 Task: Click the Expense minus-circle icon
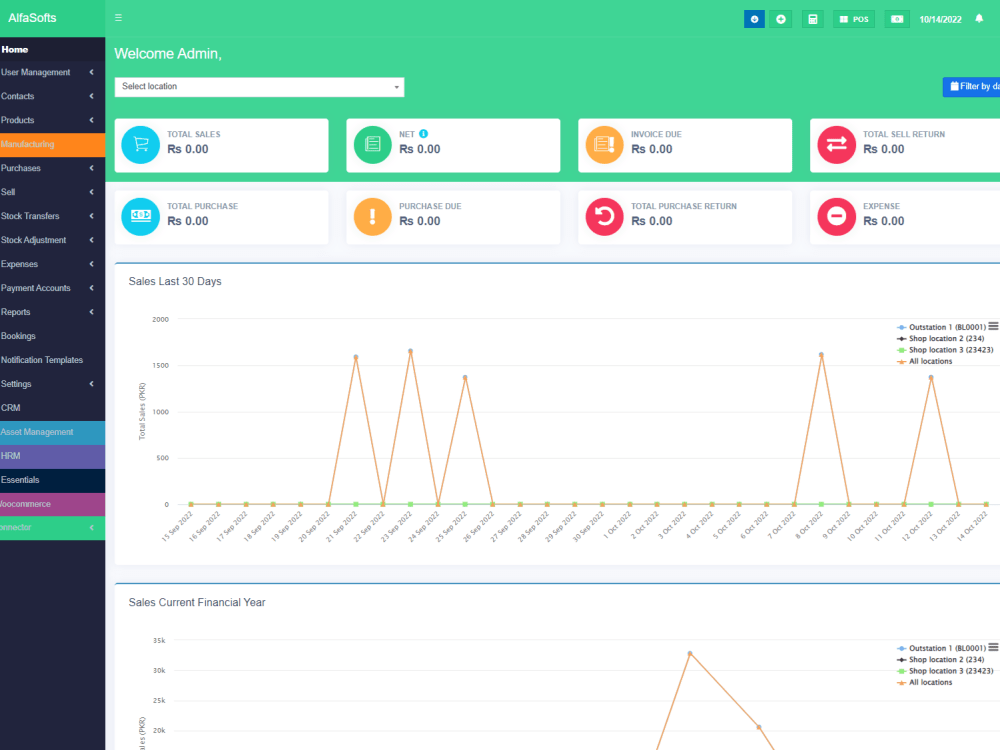(x=836, y=217)
